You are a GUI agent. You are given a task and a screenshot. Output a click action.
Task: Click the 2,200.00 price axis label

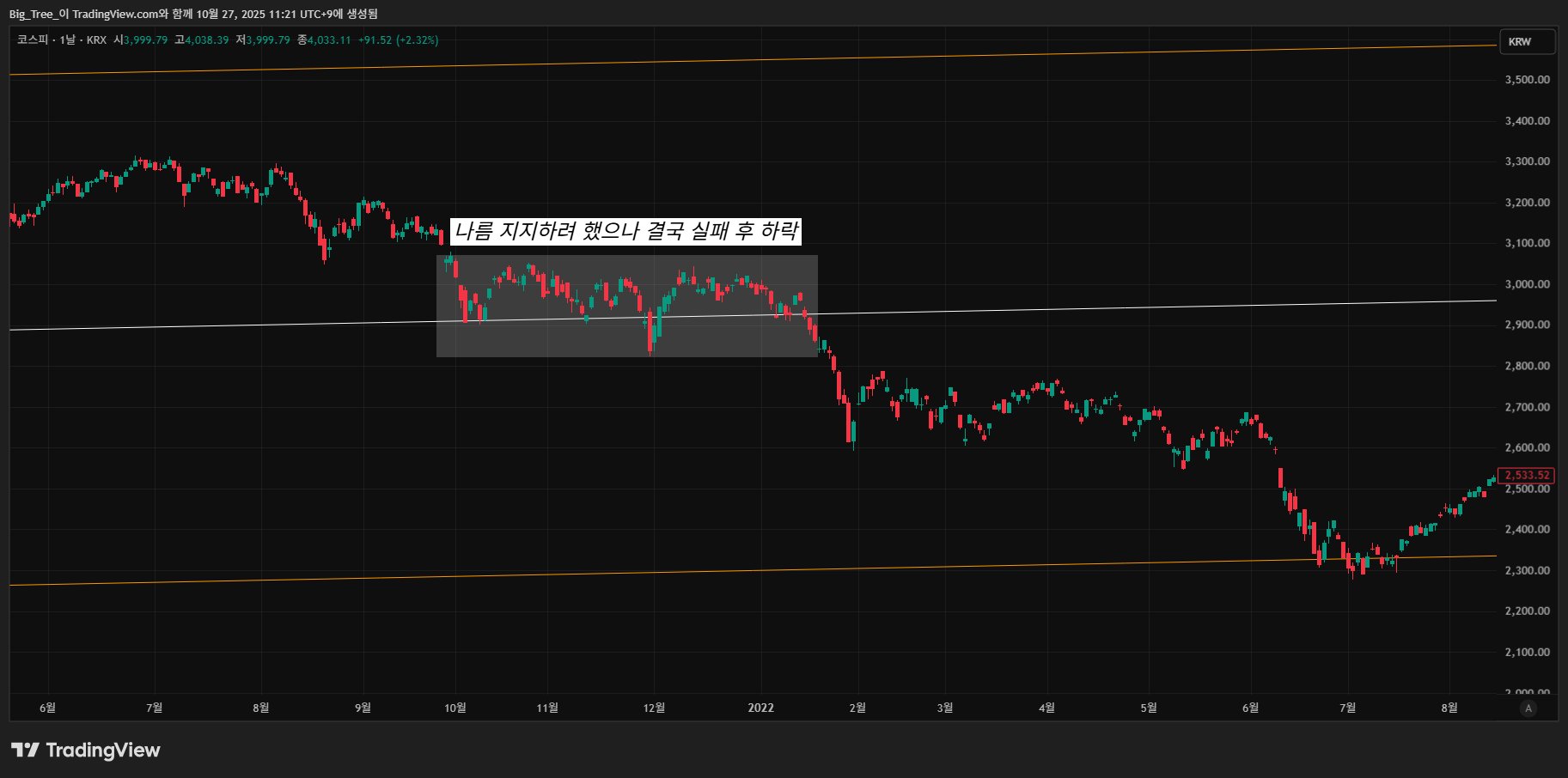[x=1528, y=611]
